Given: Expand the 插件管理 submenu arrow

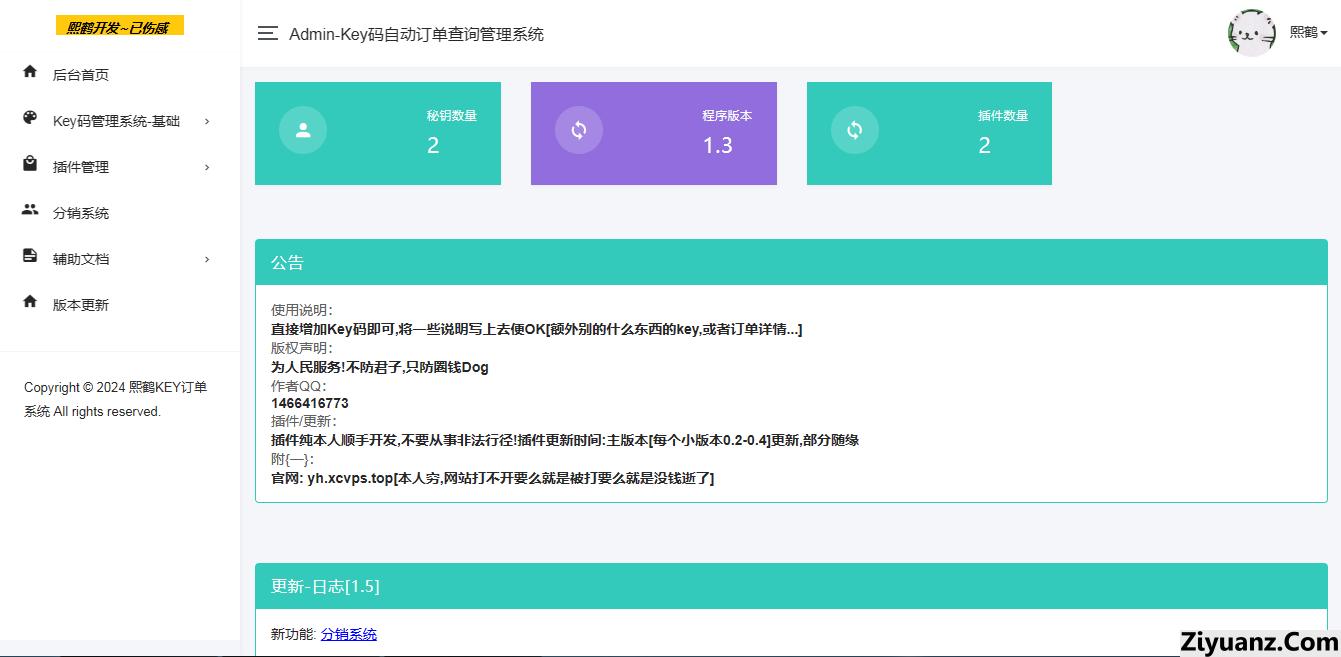Looking at the screenshot, I should (207, 167).
